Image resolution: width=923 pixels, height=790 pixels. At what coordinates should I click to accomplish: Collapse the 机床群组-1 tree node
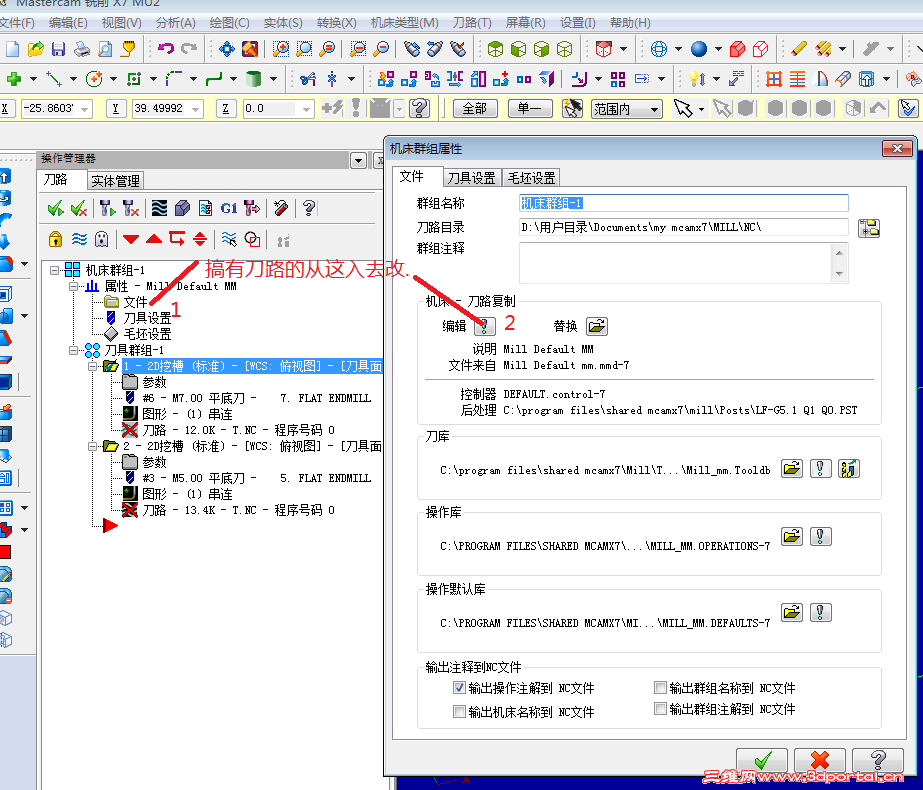[x=54, y=270]
